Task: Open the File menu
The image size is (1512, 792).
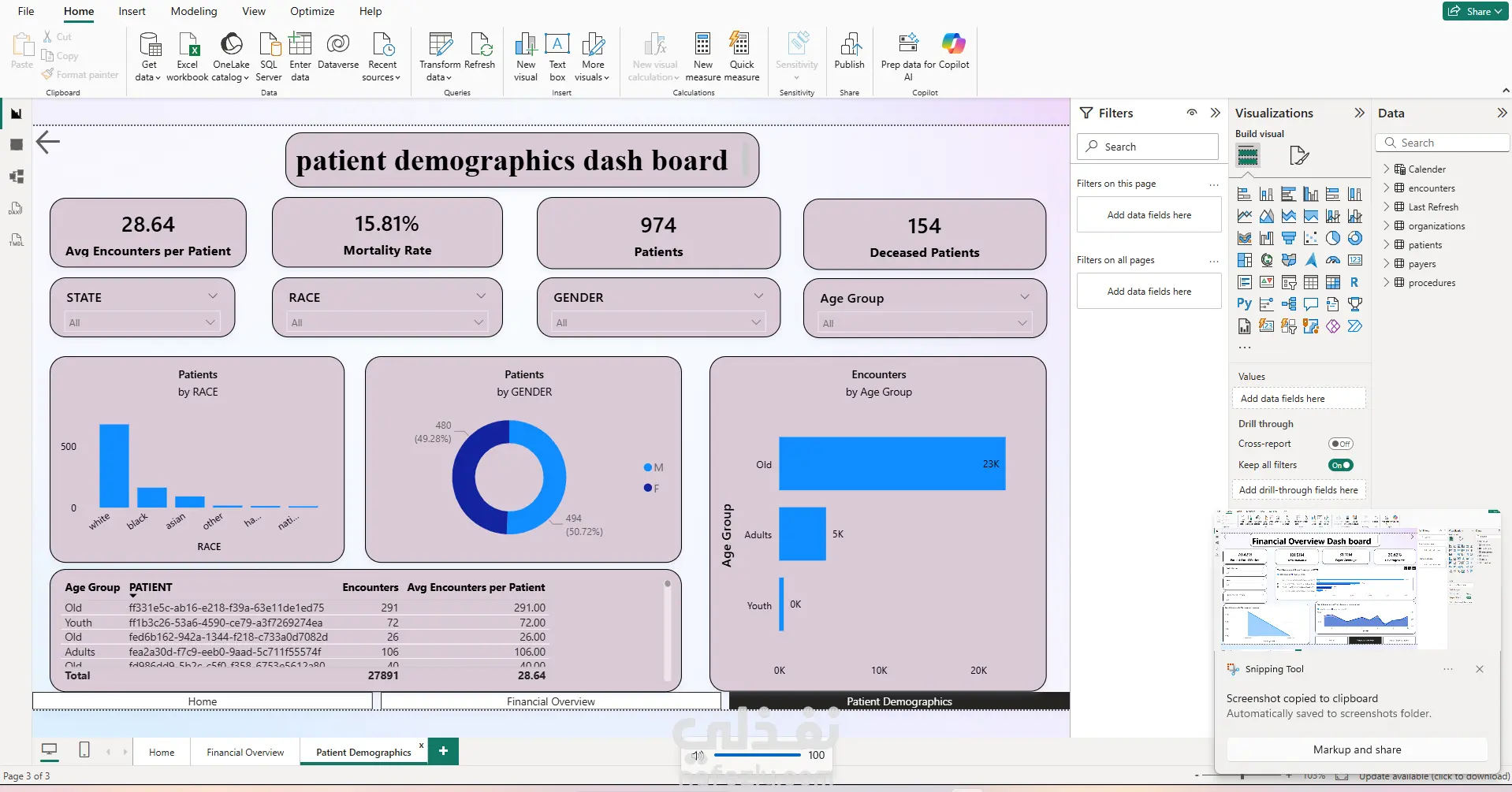Action: click(x=26, y=11)
